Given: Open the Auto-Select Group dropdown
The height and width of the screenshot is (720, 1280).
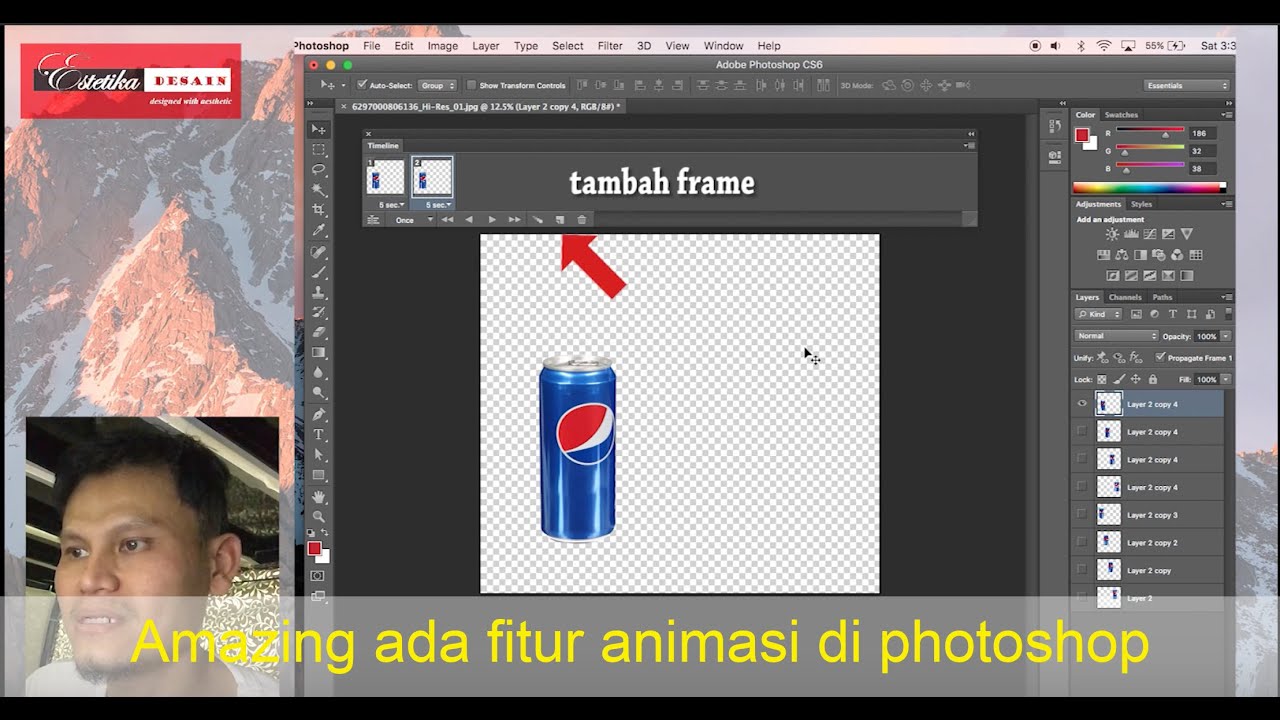Looking at the screenshot, I should (x=437, y=85).
